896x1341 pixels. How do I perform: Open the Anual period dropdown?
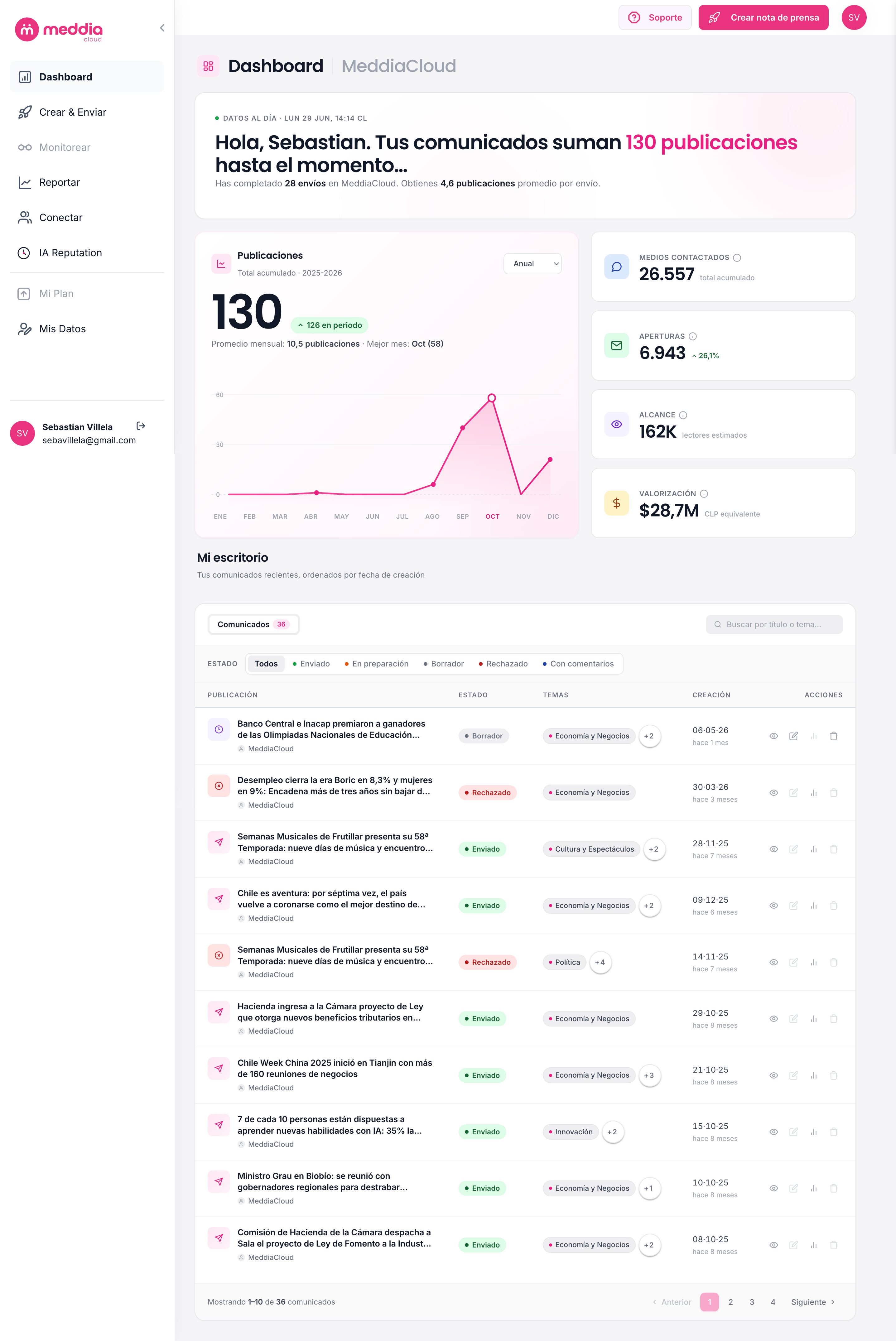(532, 263)
